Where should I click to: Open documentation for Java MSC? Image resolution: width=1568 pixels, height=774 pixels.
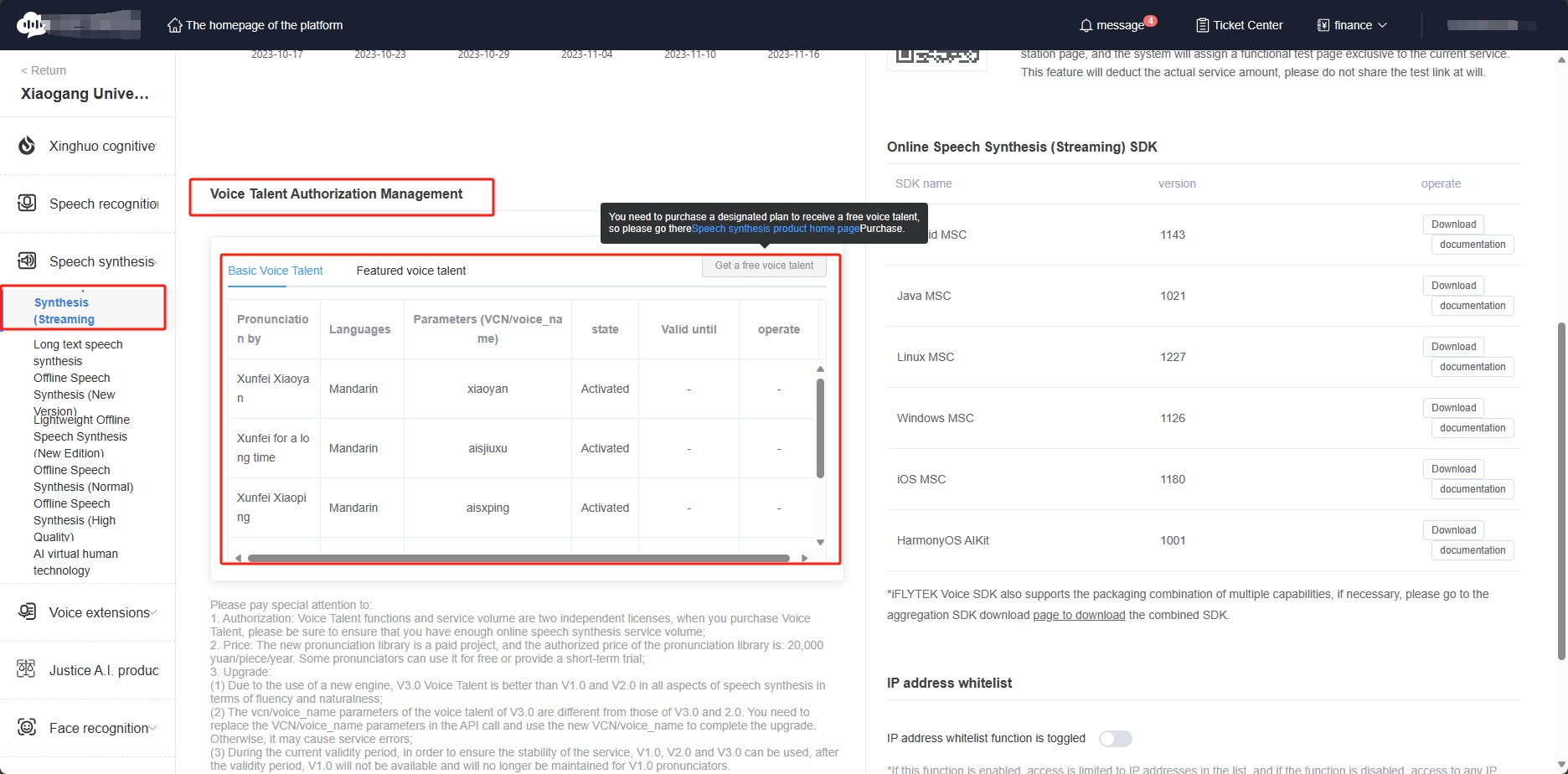click(x=1473, y=306)
